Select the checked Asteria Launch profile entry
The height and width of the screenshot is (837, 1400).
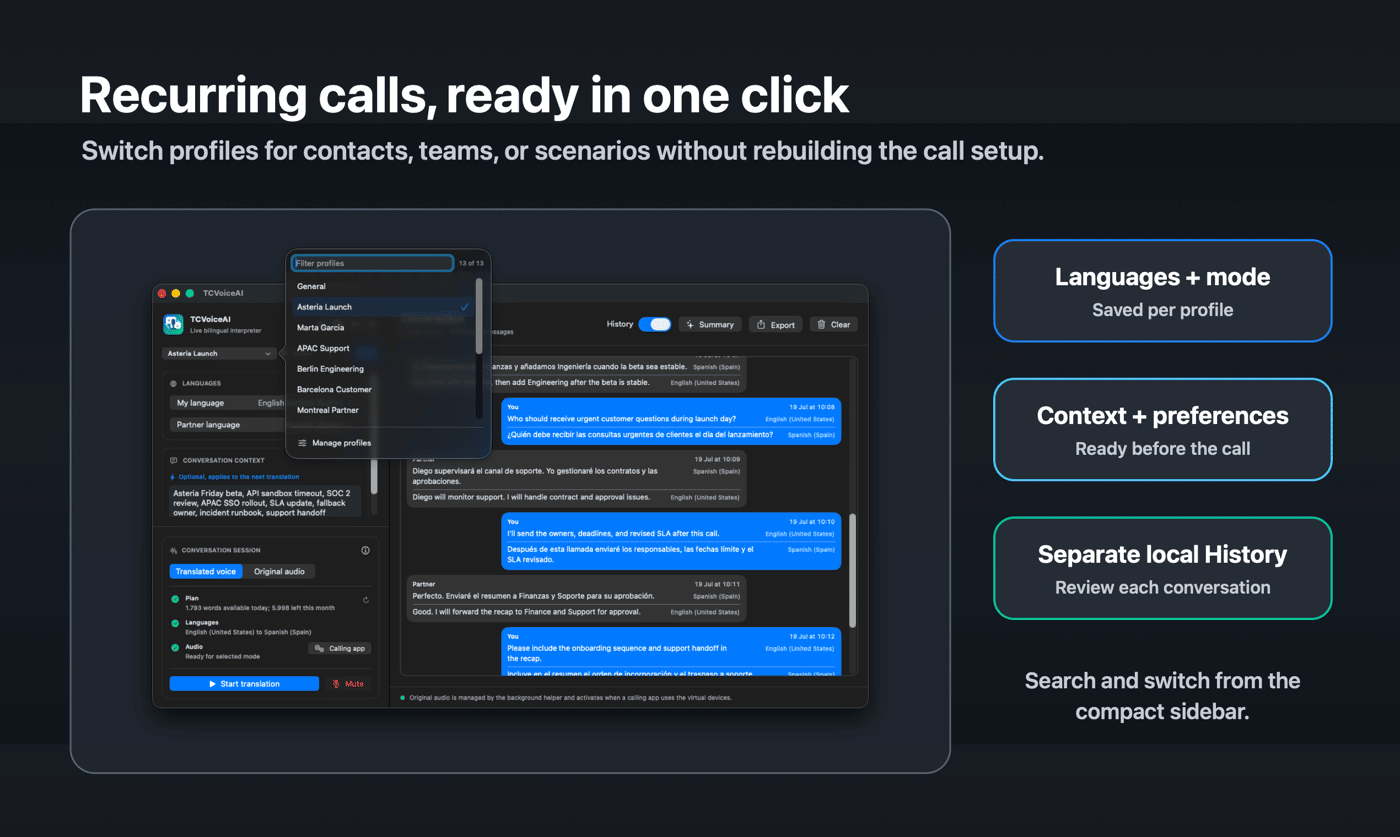pyautogui.click(x=385, y=307)
